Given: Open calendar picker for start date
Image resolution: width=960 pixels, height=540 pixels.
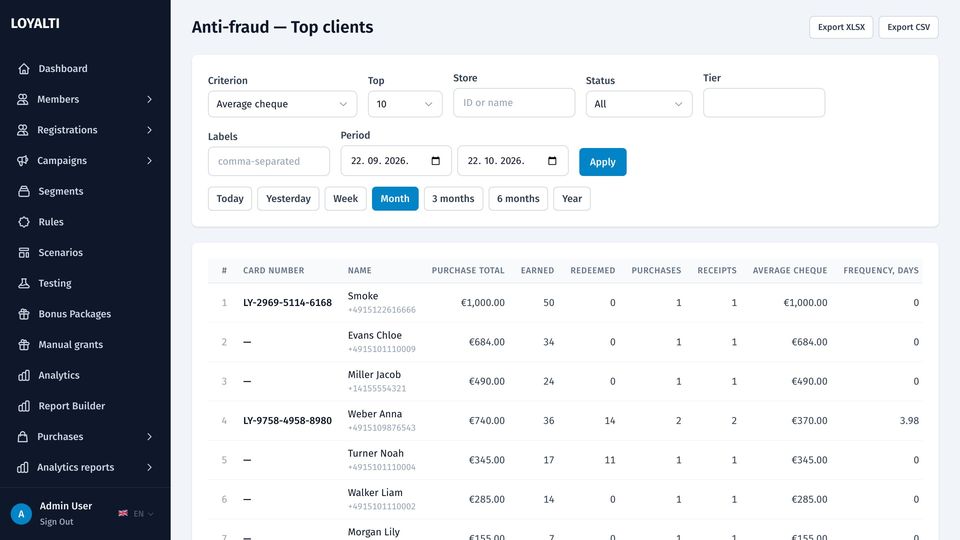Looking at the screenshot, I should [x=435, y=160].
